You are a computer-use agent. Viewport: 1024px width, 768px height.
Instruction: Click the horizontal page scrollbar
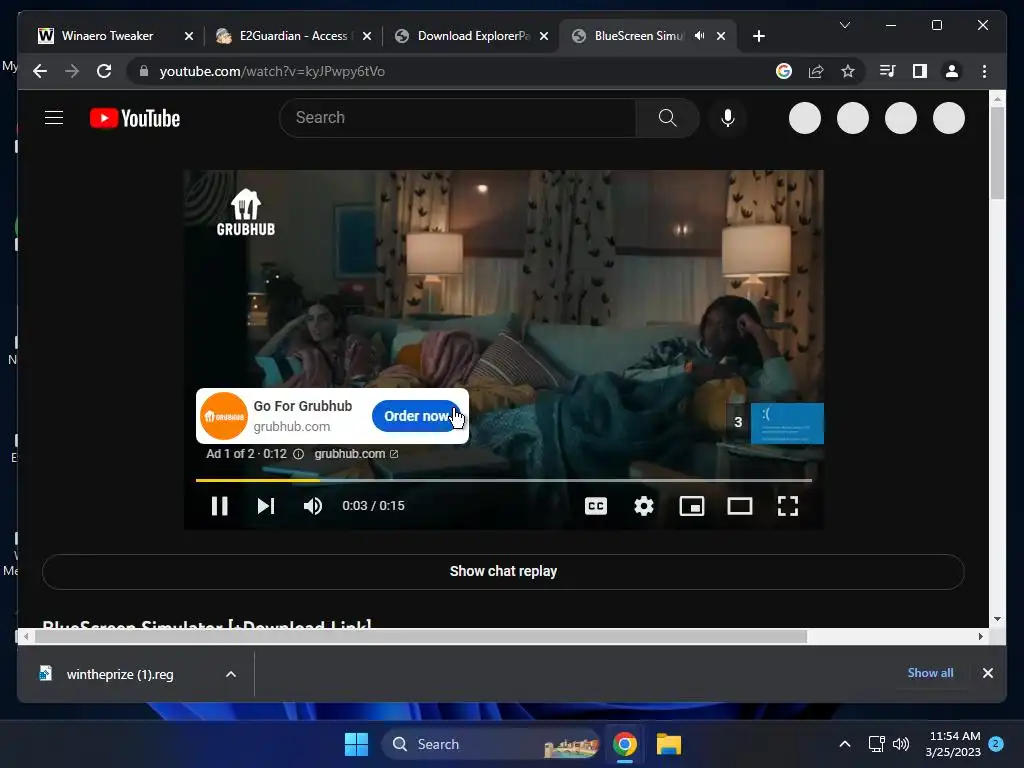[x=421, y=636]
